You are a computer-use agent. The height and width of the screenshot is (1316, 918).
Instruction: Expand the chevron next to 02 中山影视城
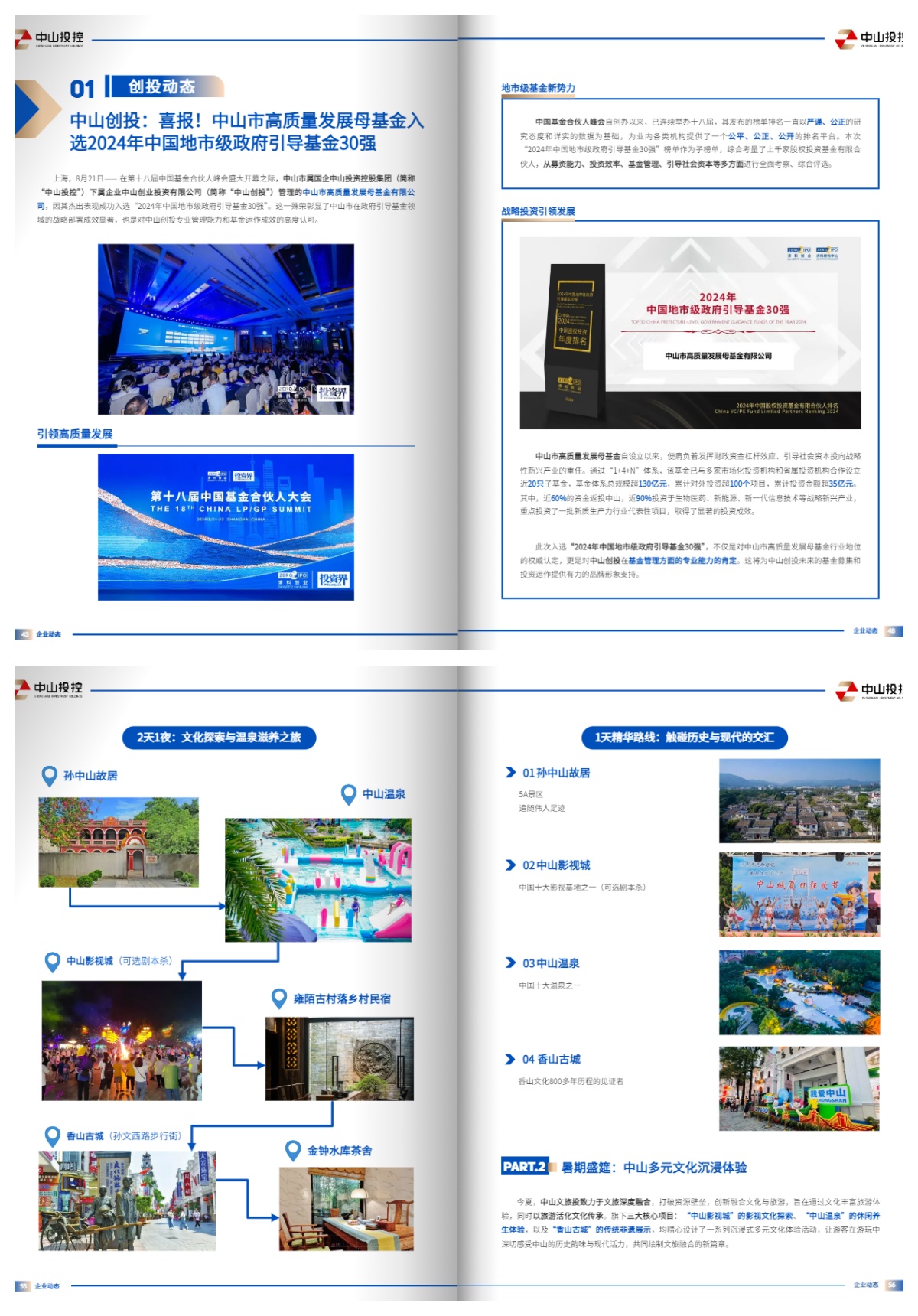coord(510,865)
